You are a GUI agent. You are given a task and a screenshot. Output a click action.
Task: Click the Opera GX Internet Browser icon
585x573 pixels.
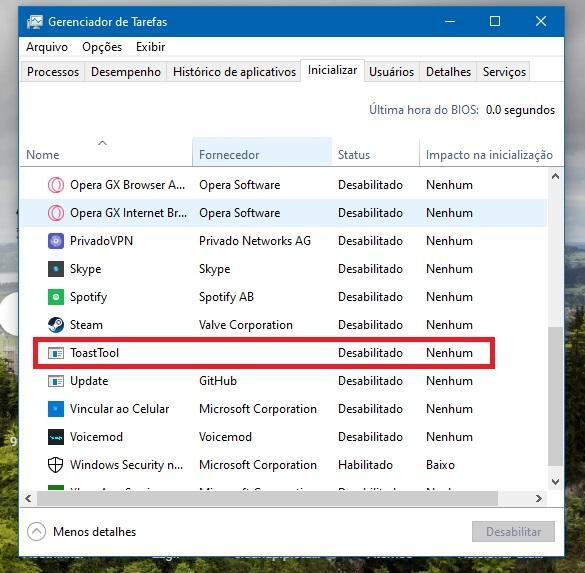(56, 213)
